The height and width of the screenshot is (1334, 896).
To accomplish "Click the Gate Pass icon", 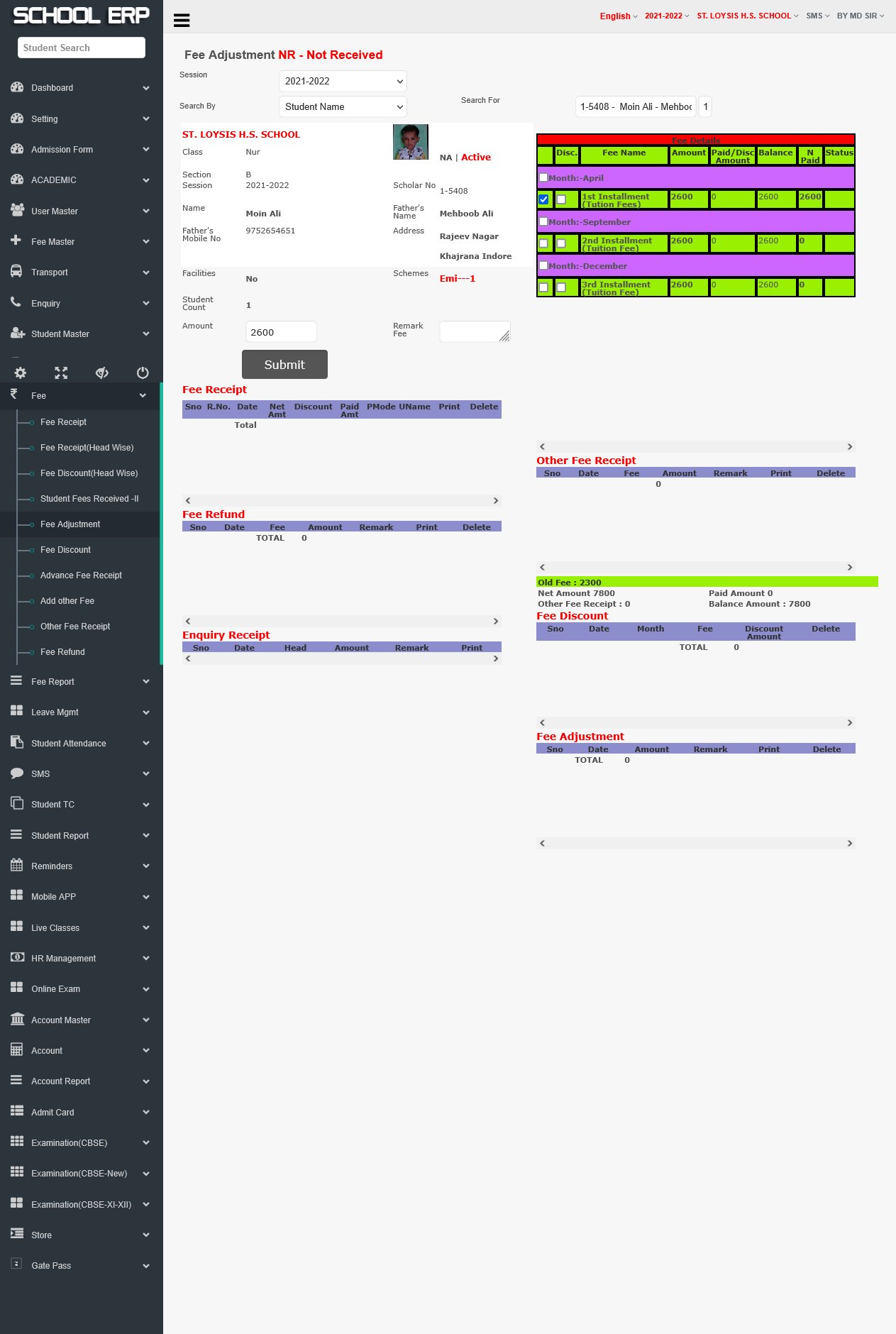I will (16, 1264).
